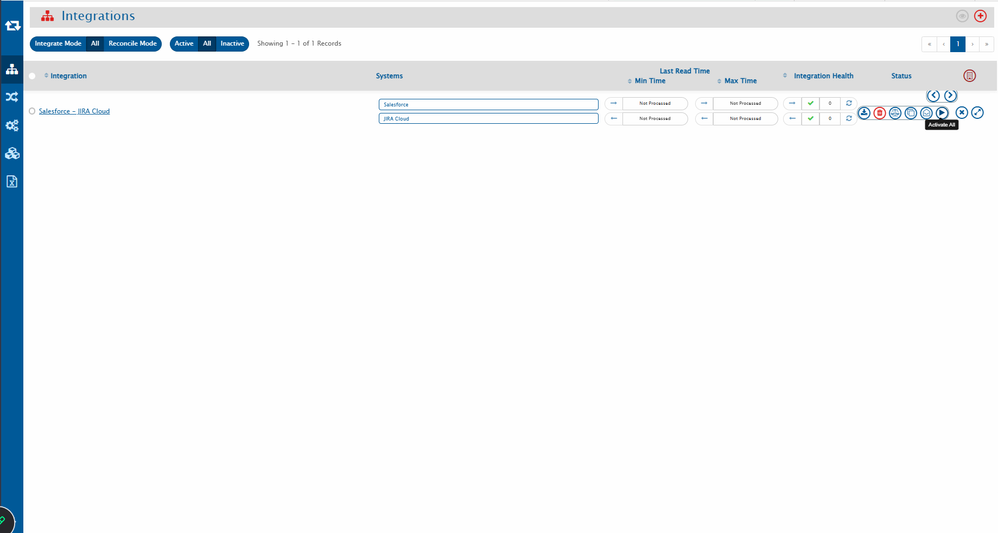
Task: Open the sync arrows icon at sidebar top
Action: (12, 25)
